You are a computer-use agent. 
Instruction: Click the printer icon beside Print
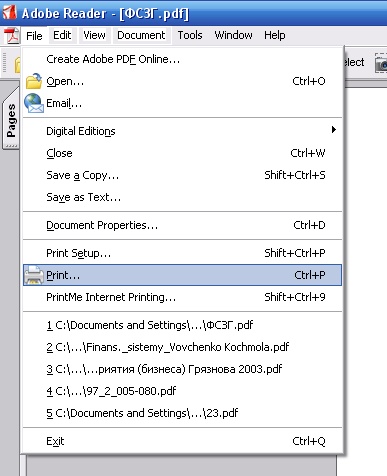click(34, 275)
